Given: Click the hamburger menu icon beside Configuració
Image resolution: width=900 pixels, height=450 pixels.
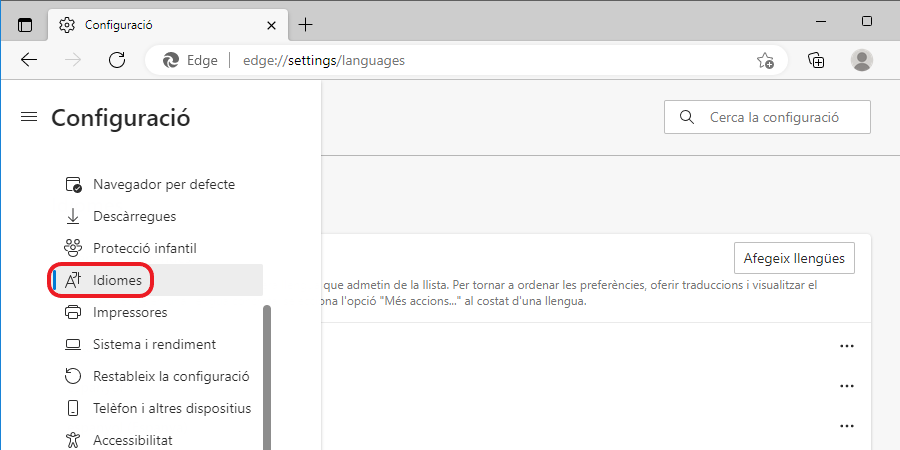Looking at the screenshot, I should [28, 118].
